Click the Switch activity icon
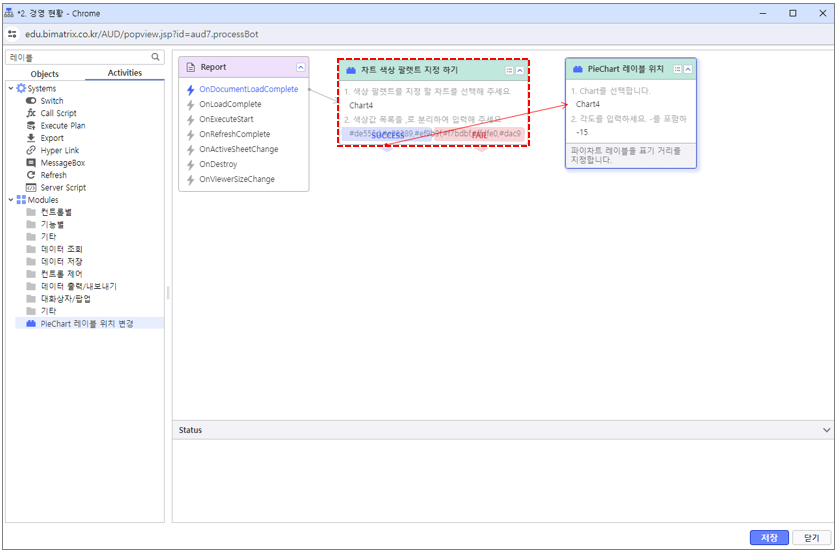This screenshot has width=836, height=552. coord(32,101)
